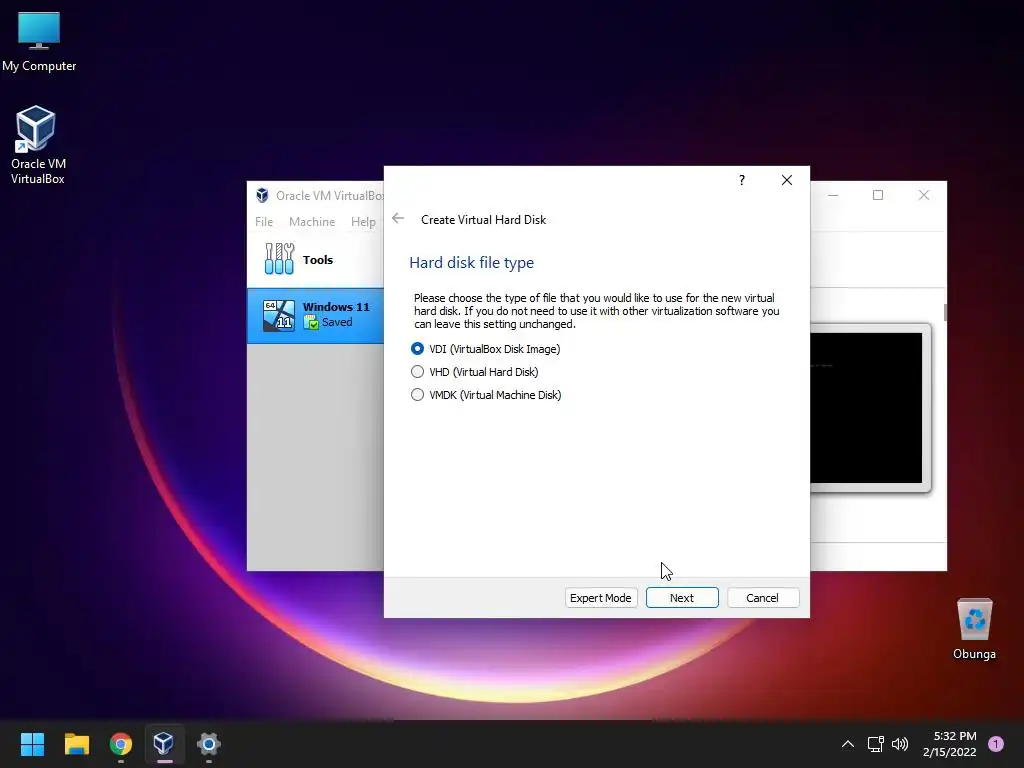The height and width of the screenshot is (768, 1024).
Task: Select VDI (VirtualBox Disk Image) option
Action: pos(485,349)
